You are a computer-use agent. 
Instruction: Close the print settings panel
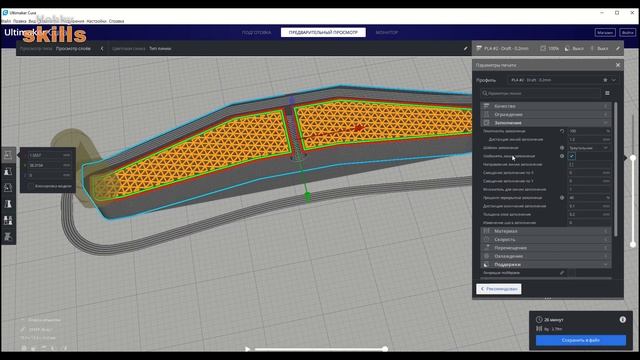pos(618,65)
